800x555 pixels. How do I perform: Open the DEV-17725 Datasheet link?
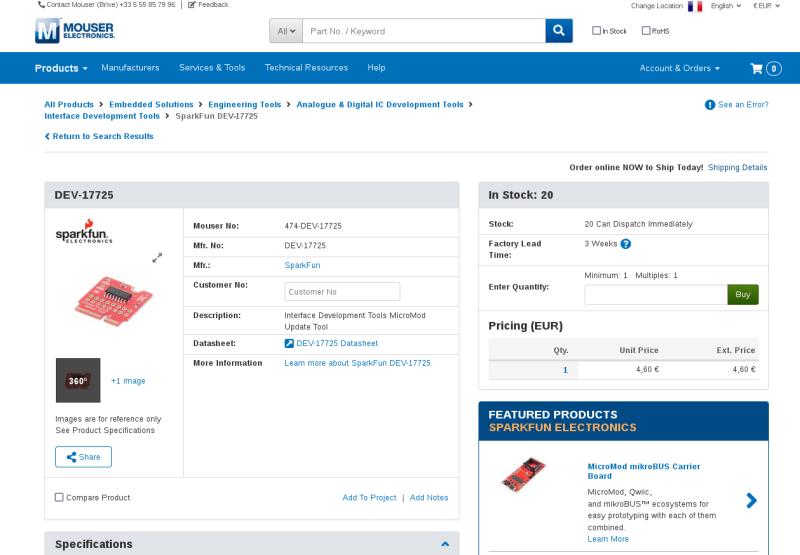click(x=337, y=343)
